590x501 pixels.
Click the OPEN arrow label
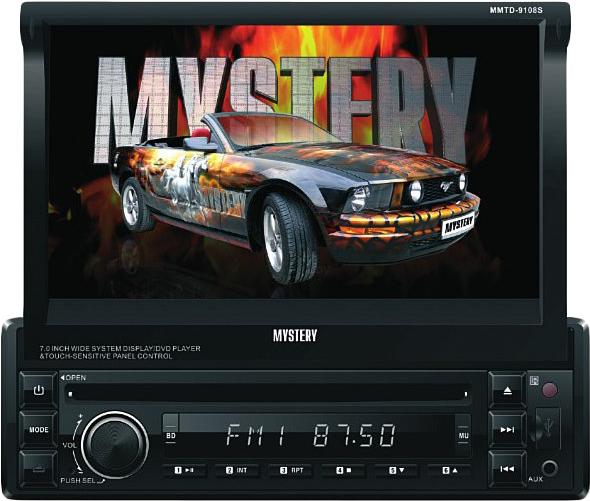[73, 378]
